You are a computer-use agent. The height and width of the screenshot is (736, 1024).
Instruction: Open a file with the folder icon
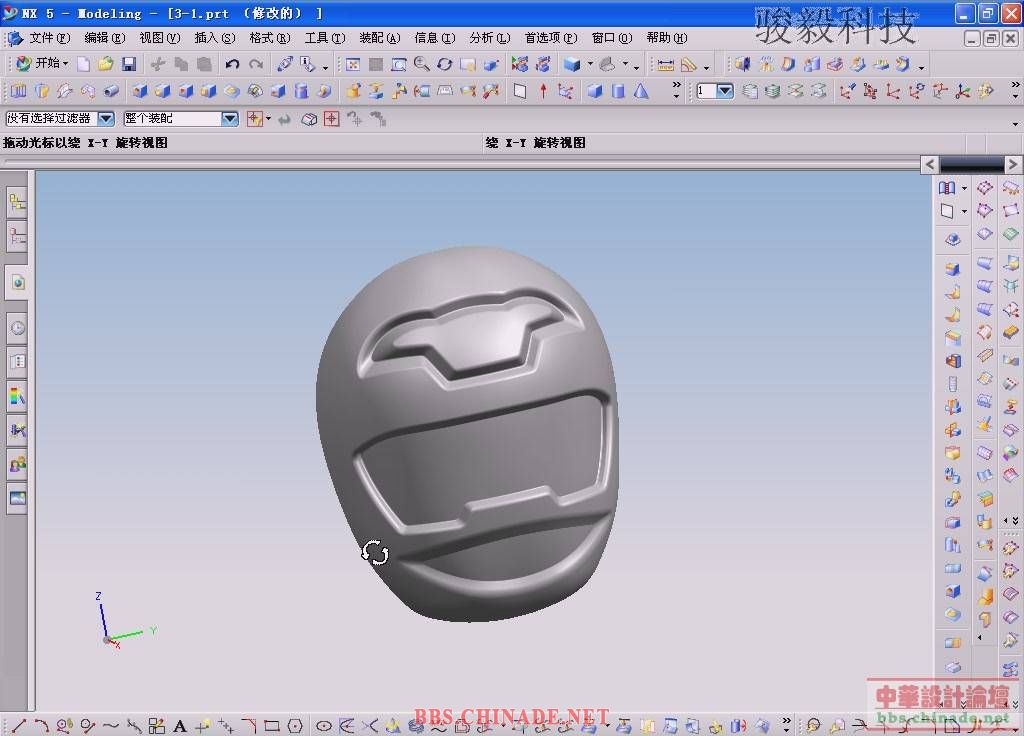pyautogui.click(x=106, y=64)
